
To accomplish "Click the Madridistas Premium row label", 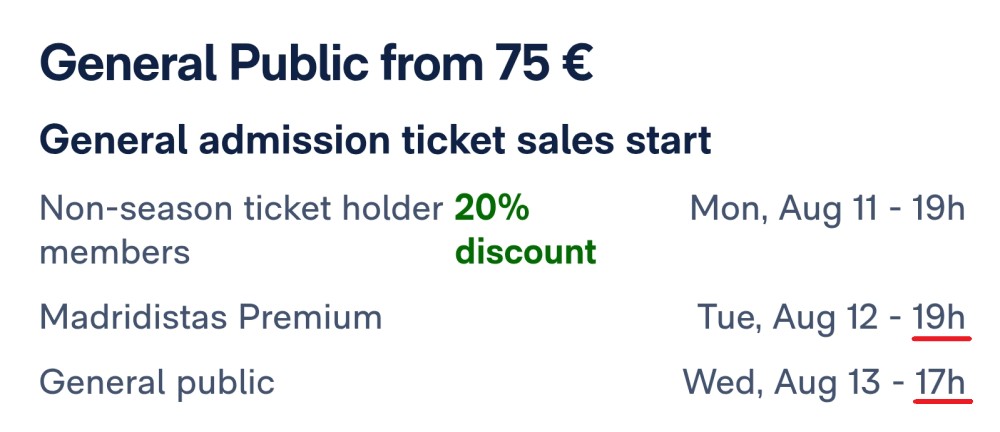I will click(x=211, y=317).
